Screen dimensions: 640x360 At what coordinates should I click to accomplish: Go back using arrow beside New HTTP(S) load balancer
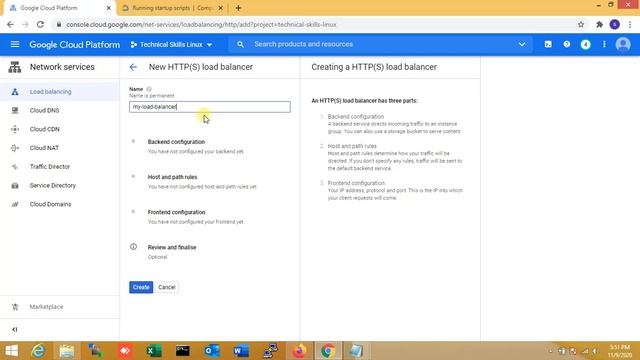coord(133,67)
